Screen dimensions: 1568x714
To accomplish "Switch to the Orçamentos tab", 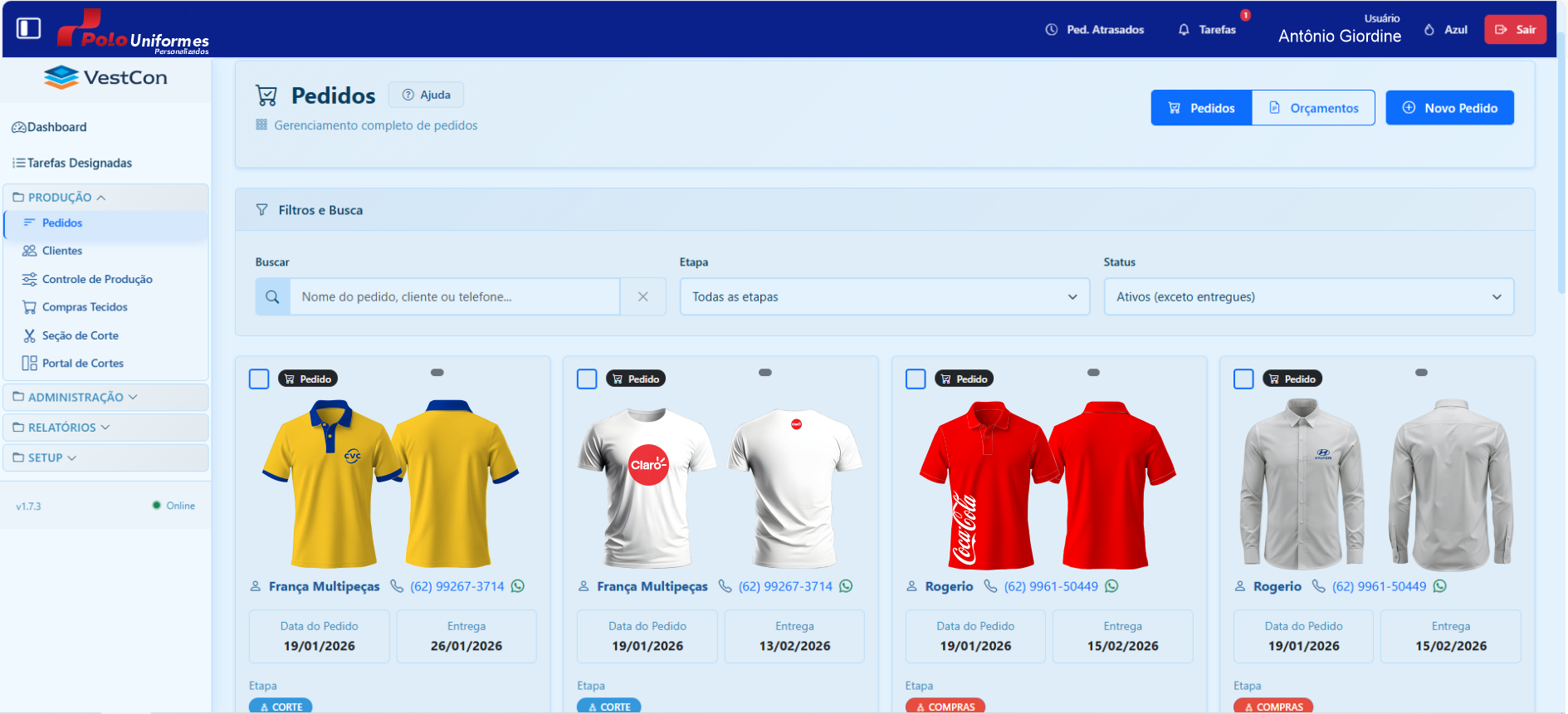I will click(1313, 108).
